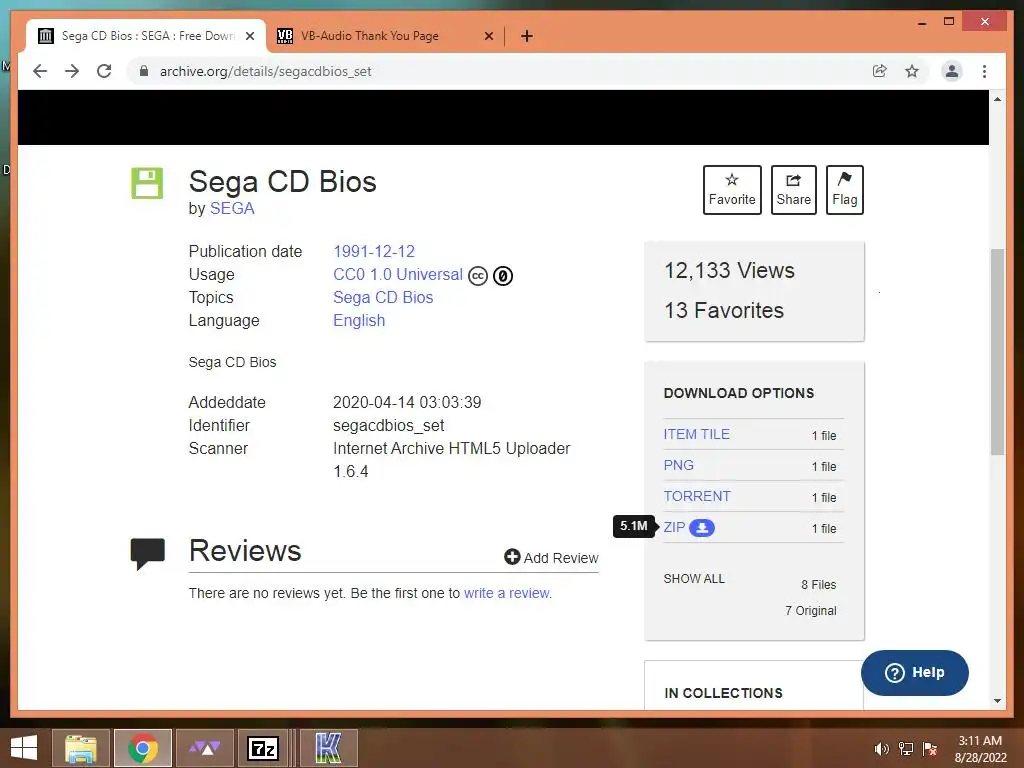The image size is (1024, 768).
Task: Open the SEGA creator link
Action: point(232,208)
